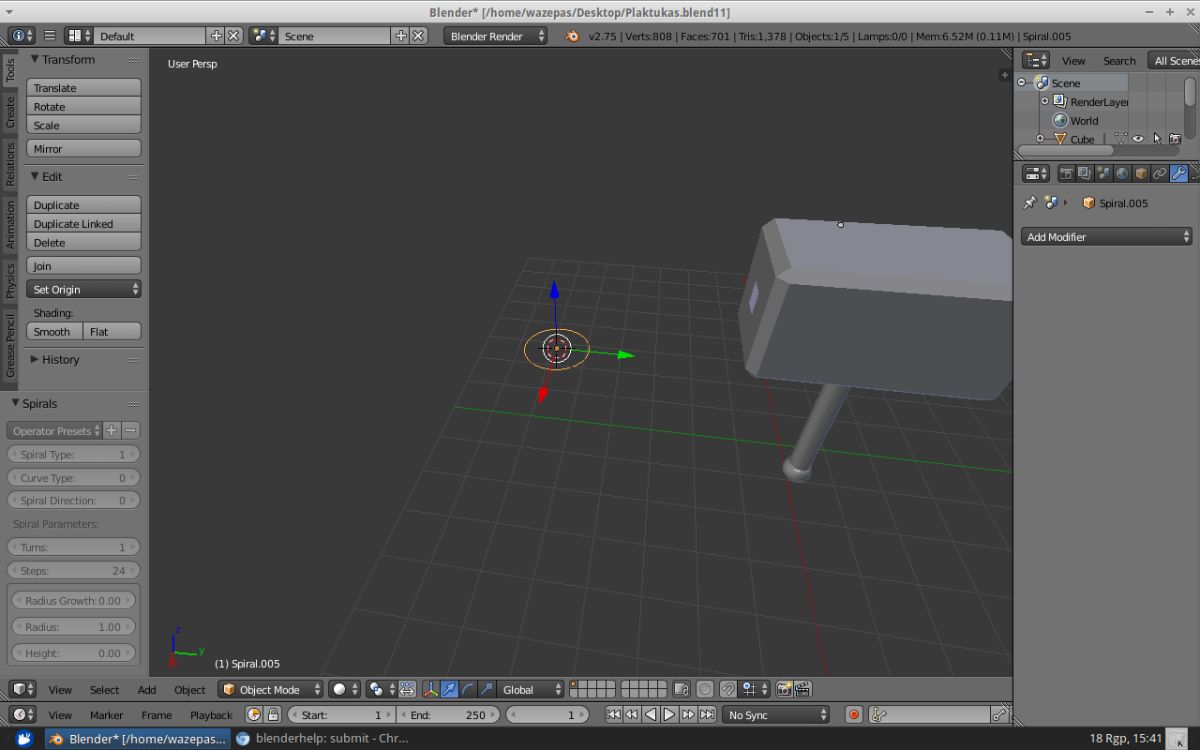The image size is (1200, 750).
Task: Play the animation in reverse
Action: point(651,715)
